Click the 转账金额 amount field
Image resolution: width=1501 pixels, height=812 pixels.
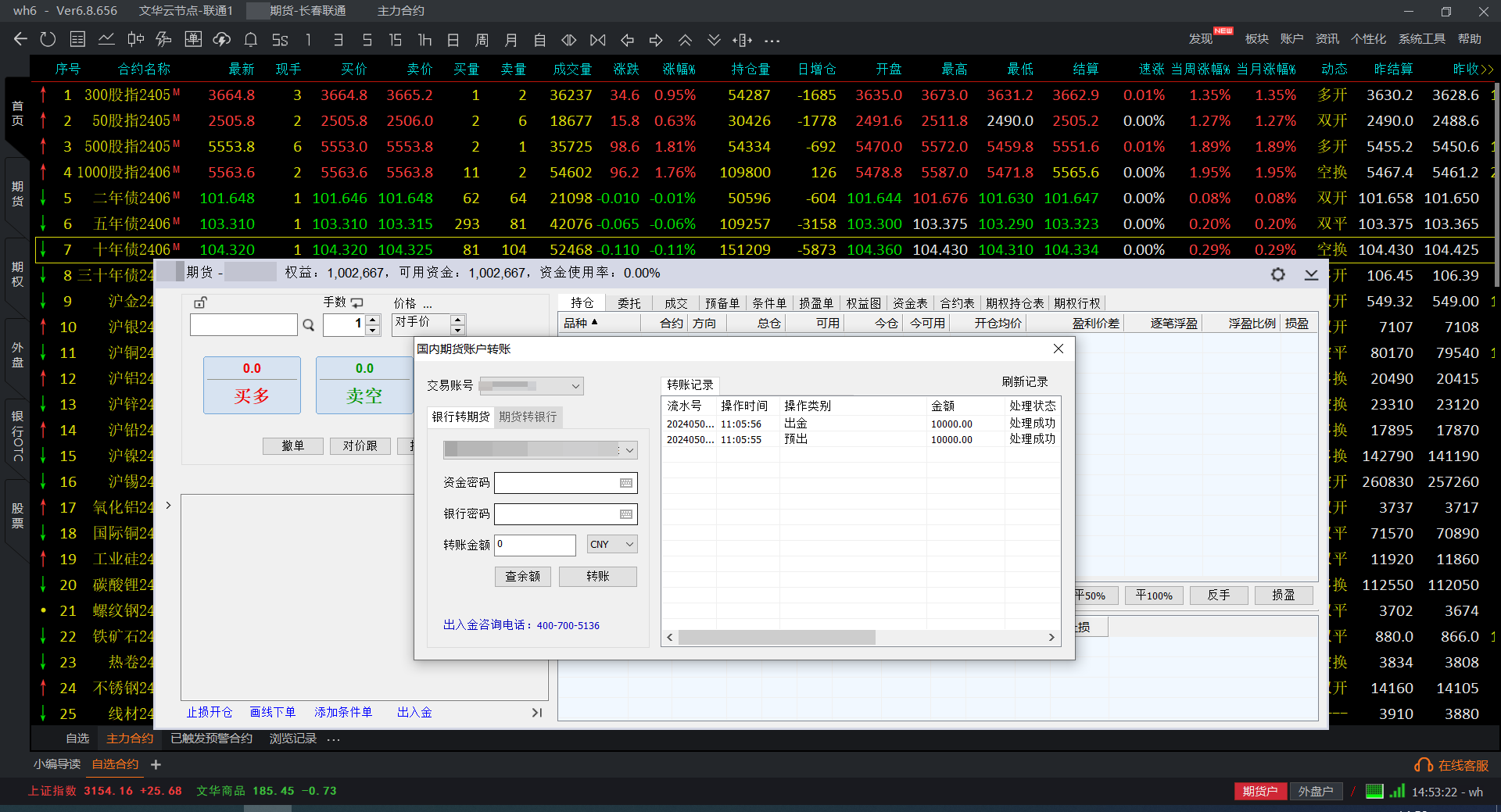[536, 545]
